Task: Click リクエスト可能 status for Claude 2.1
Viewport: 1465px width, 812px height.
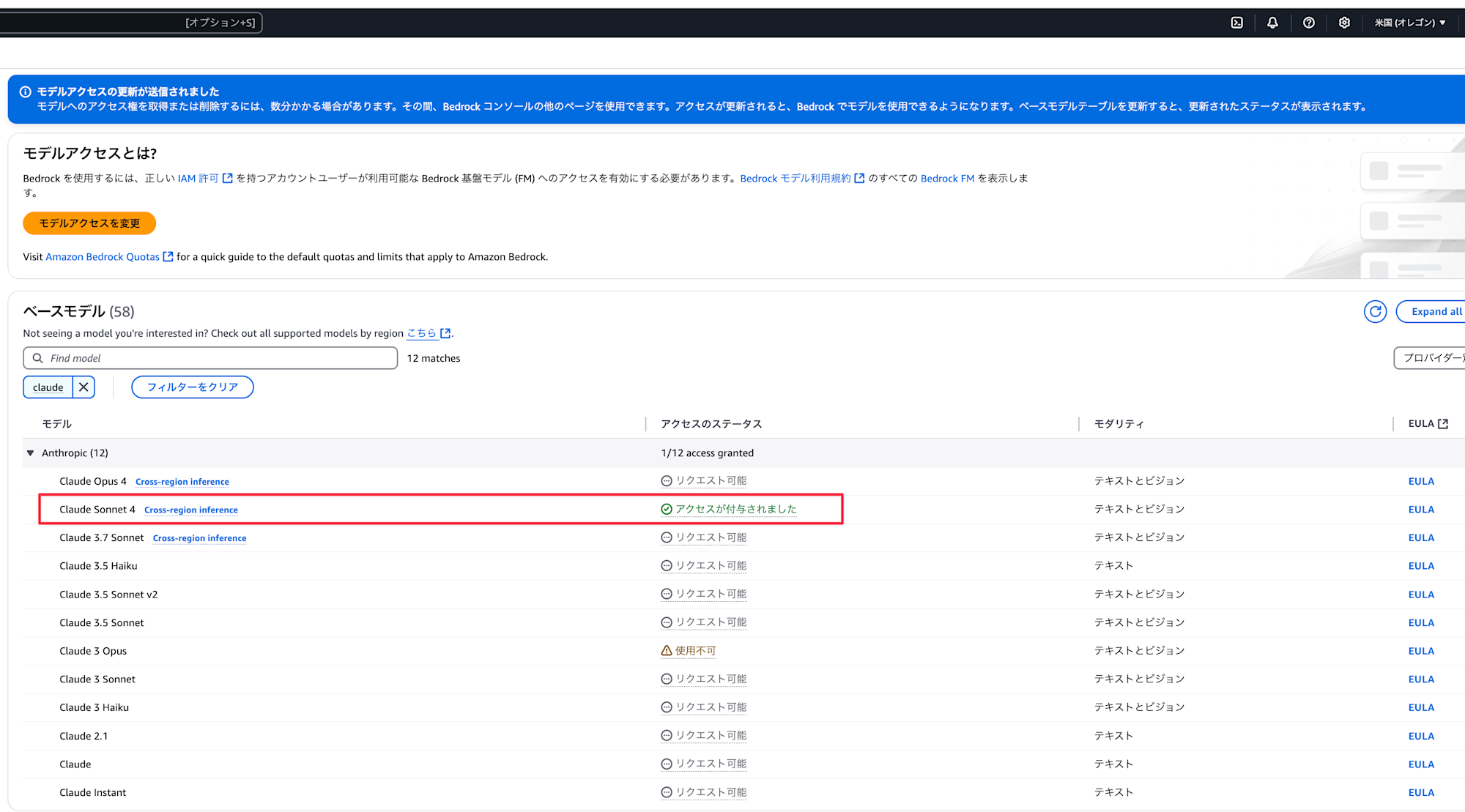Action: 704,736
